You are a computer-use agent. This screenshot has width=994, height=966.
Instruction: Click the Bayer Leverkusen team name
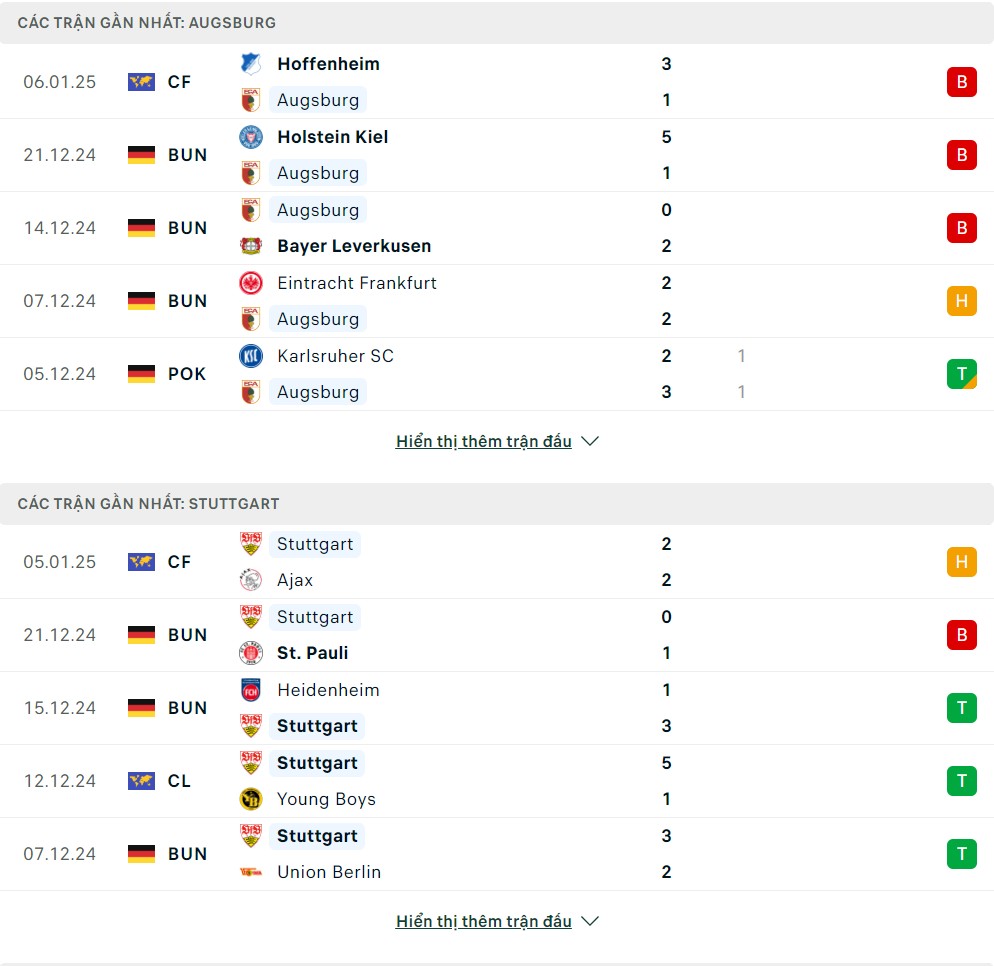click(x=354, y=246)
